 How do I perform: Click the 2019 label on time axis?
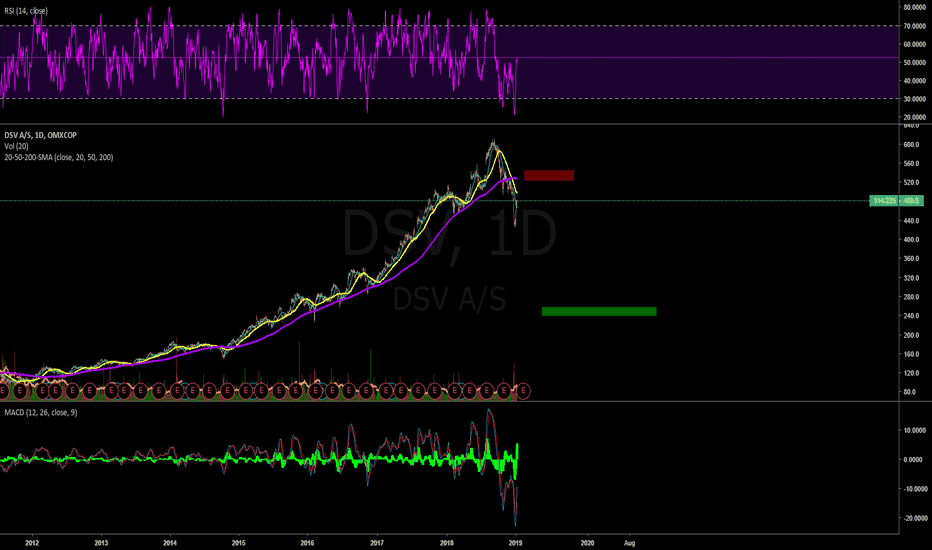515,543
